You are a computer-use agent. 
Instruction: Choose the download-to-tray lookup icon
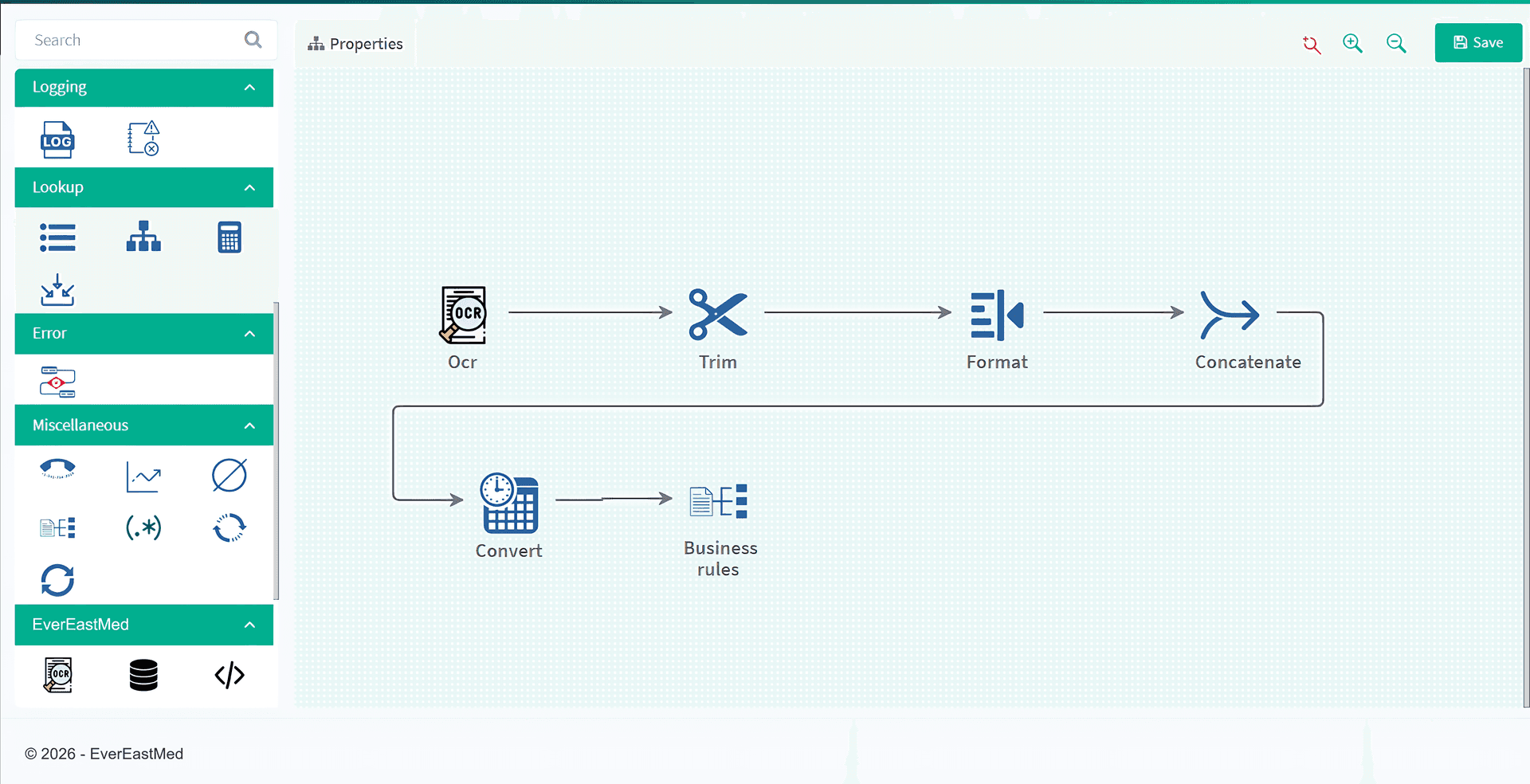(x=57, y=290)
